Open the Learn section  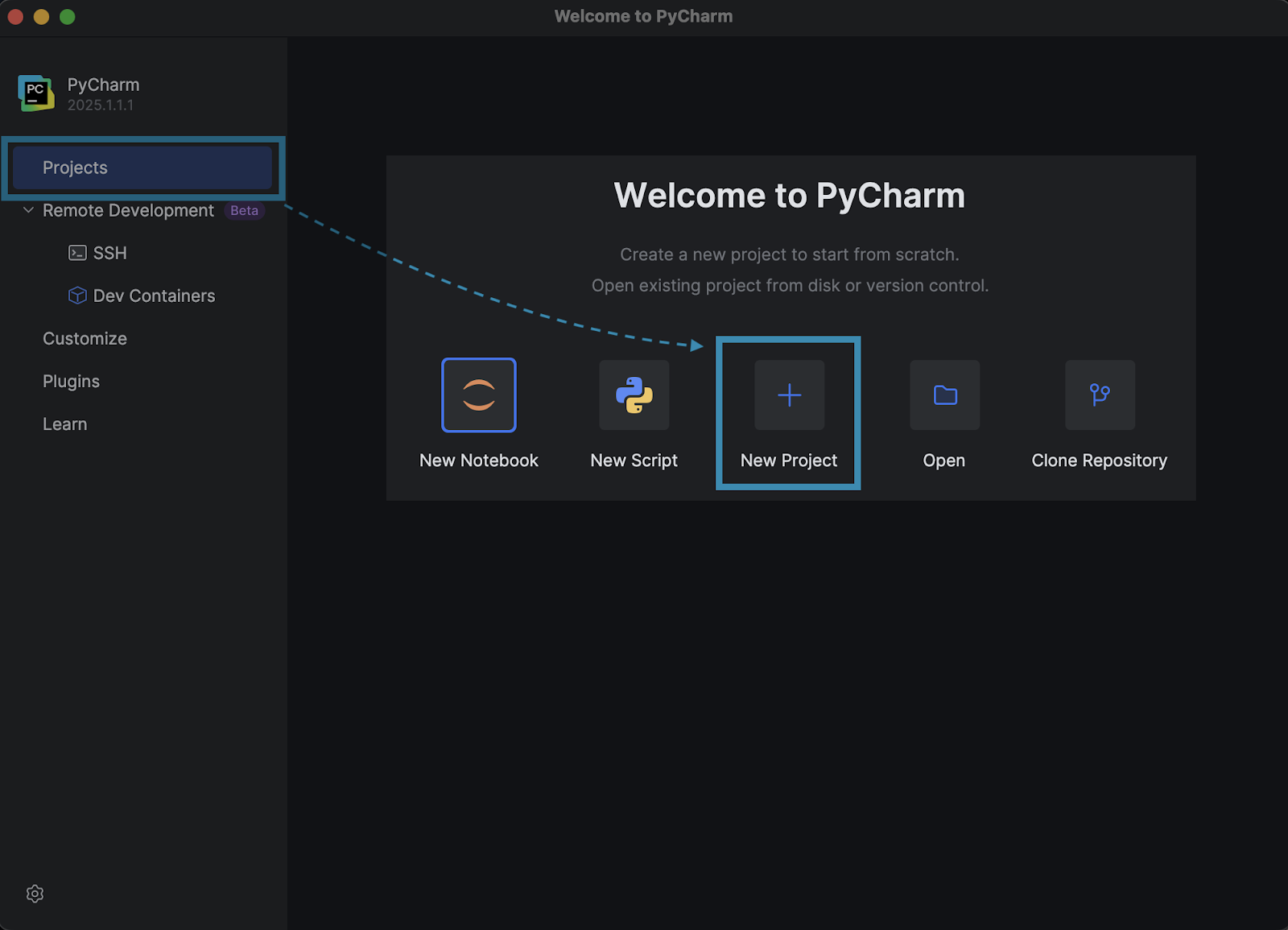(64, 424)
